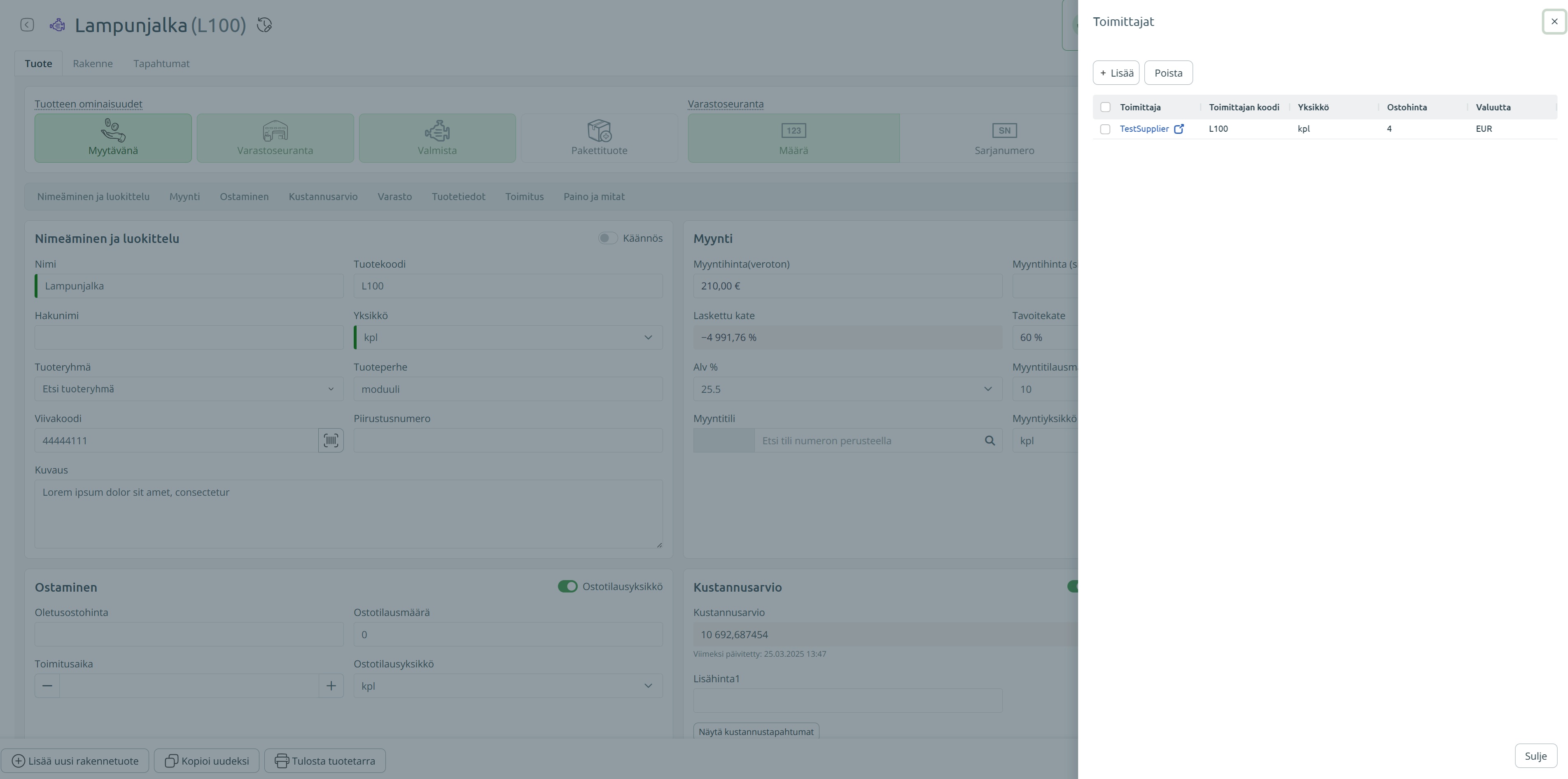Screen dimensions: 1568x779
Task: Switch to the Rakenne tab
Action: (93, 63)
